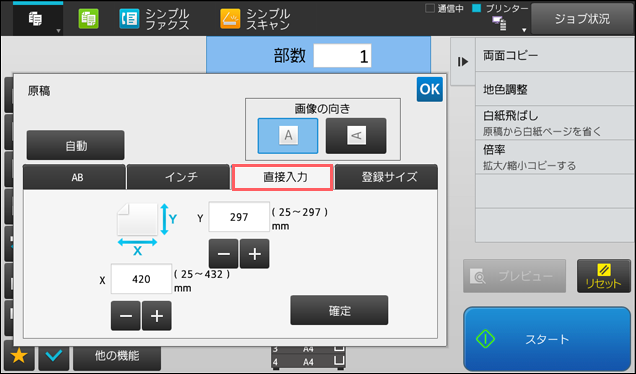The height and width of the screenshot is (374, 636).
Task: Increase the X value with plus
Action: click(157, 316)
